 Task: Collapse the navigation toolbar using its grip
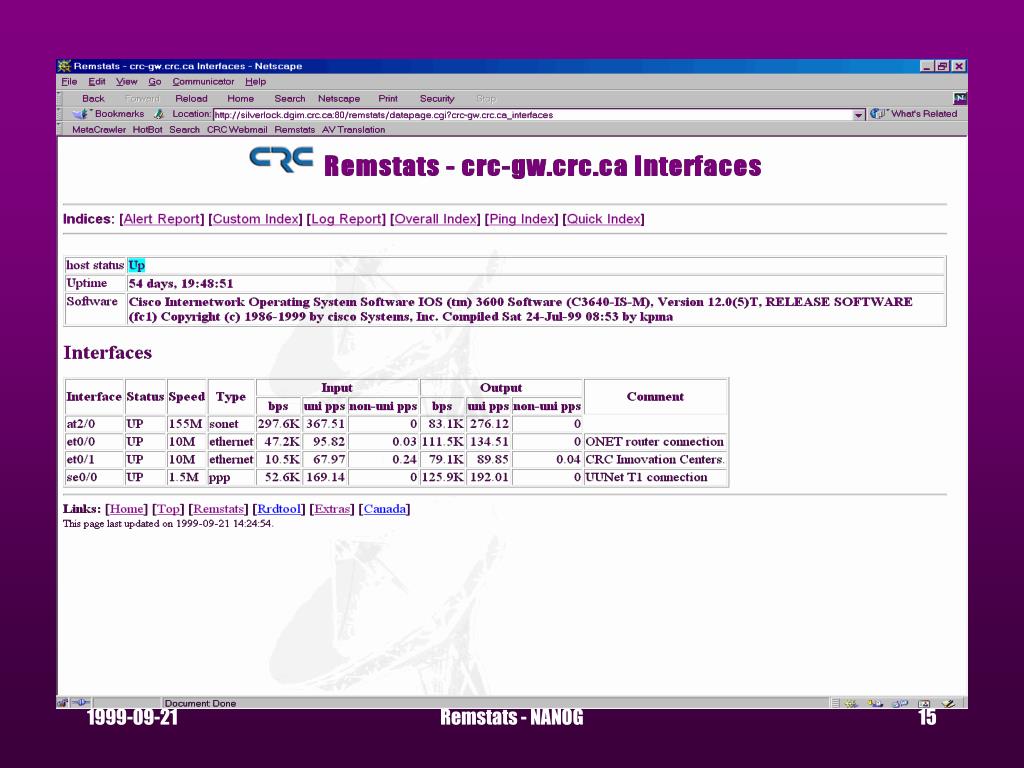[x=60, y=99]
